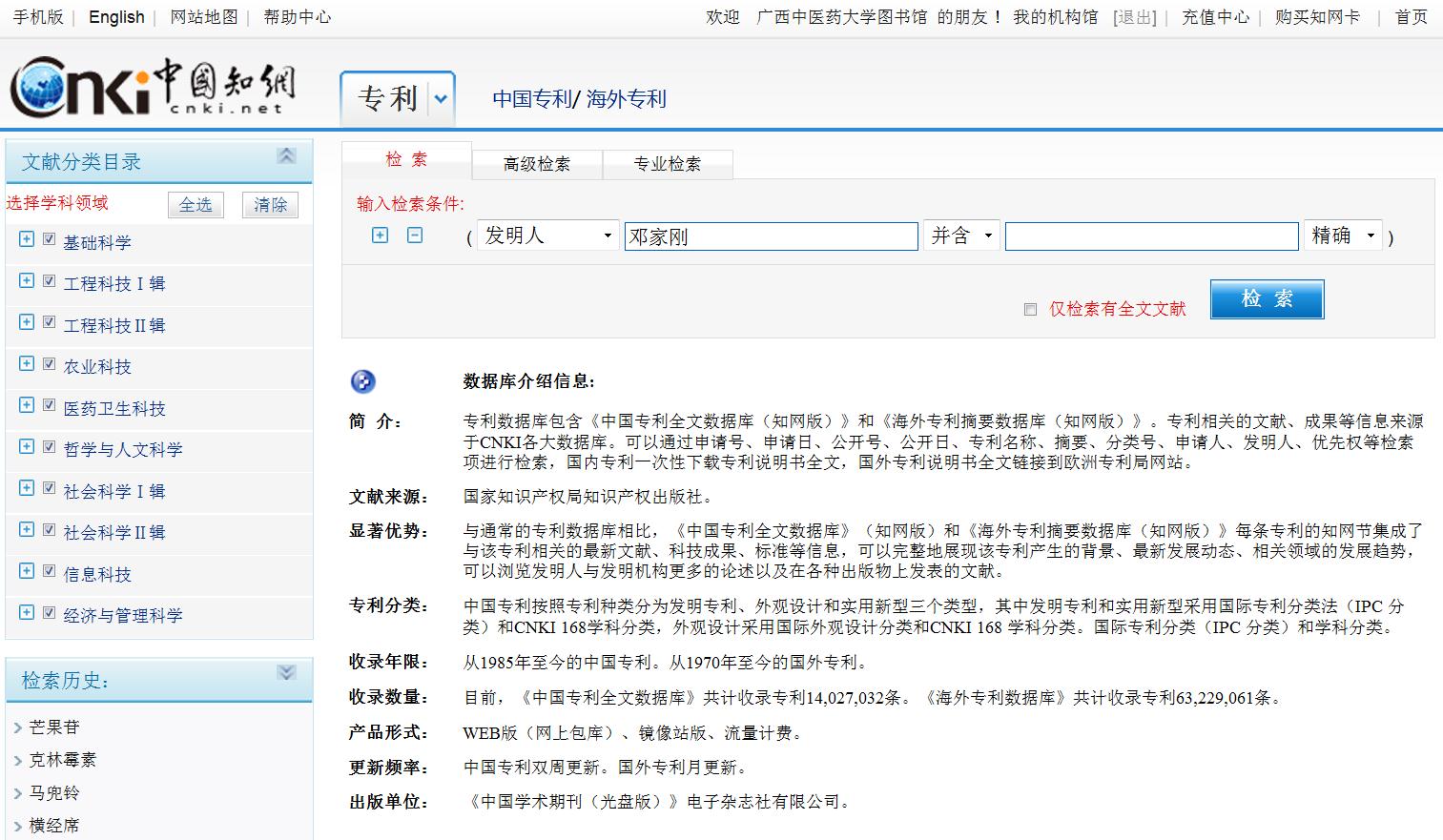Expand the 医药卫生科技 category tree
The height and width of the screenshot is (840, 1443).
point(27,405)
